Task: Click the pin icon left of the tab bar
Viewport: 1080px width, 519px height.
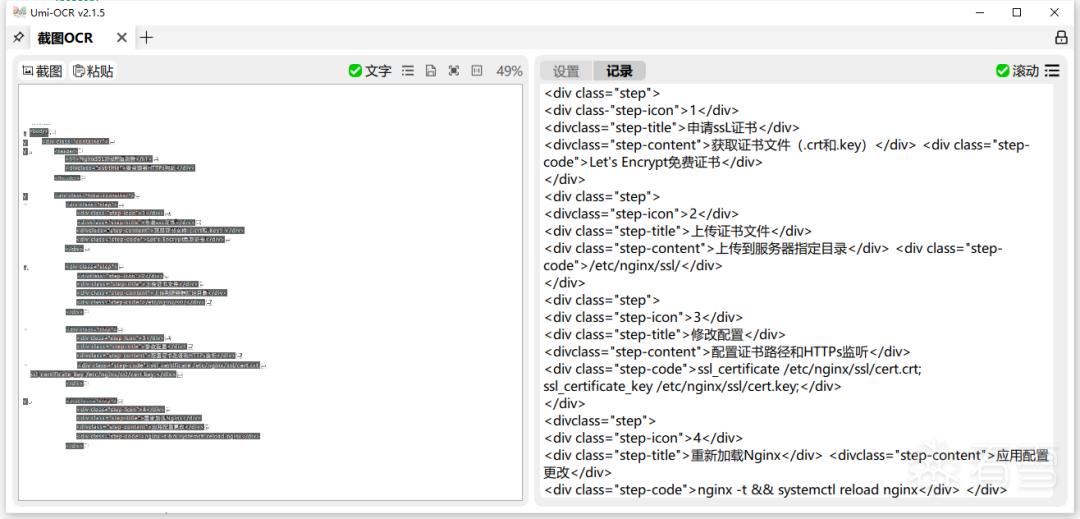Action: pyautogui.click(x=18, y=38)
